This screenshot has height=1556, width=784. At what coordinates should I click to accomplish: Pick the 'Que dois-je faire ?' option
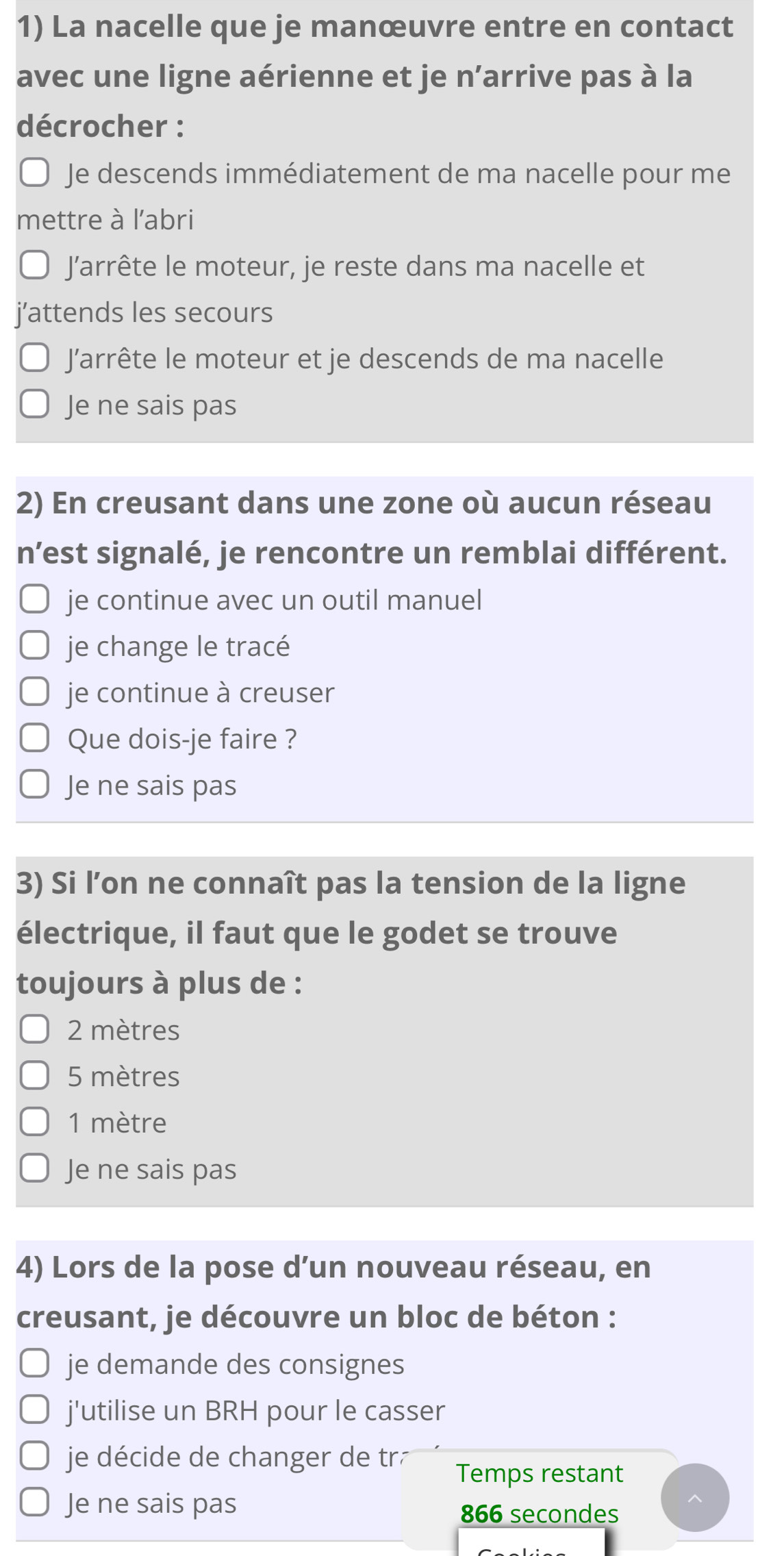click(34, 739)
